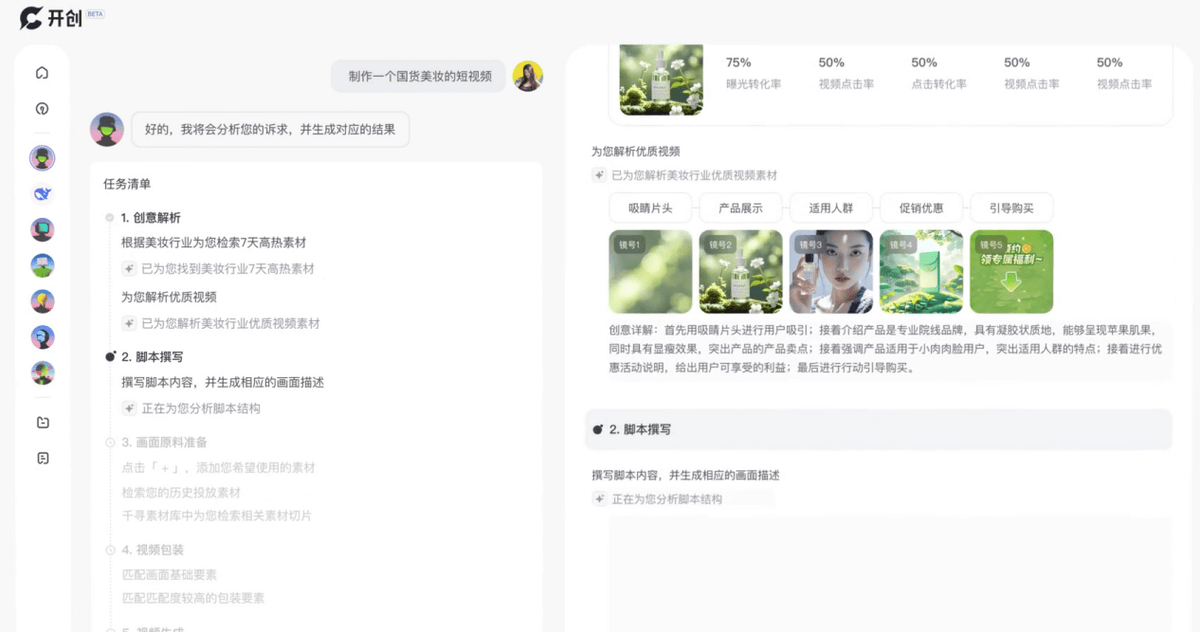The height and width of the screenshot is (632, 1200).
Task: Open the blue whale agent icon
Action: (42, 194)
